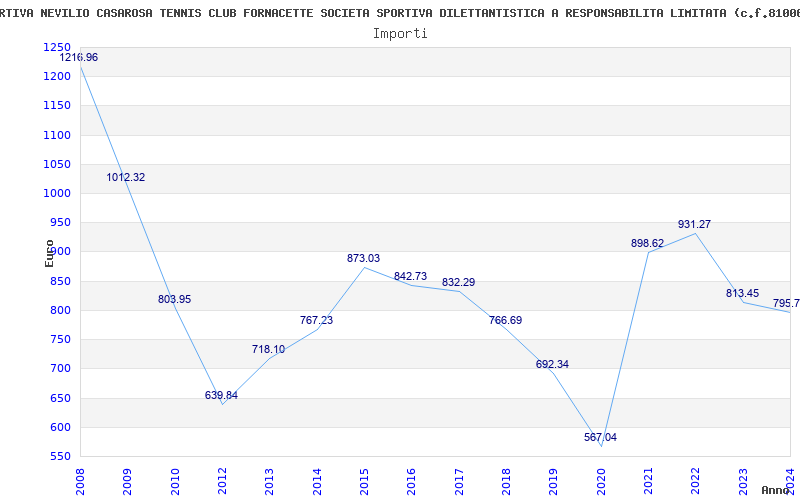This screenshot has height=500, width=800.
Task: Click the 650 y-axis tick label
Action: click(60, 398)
